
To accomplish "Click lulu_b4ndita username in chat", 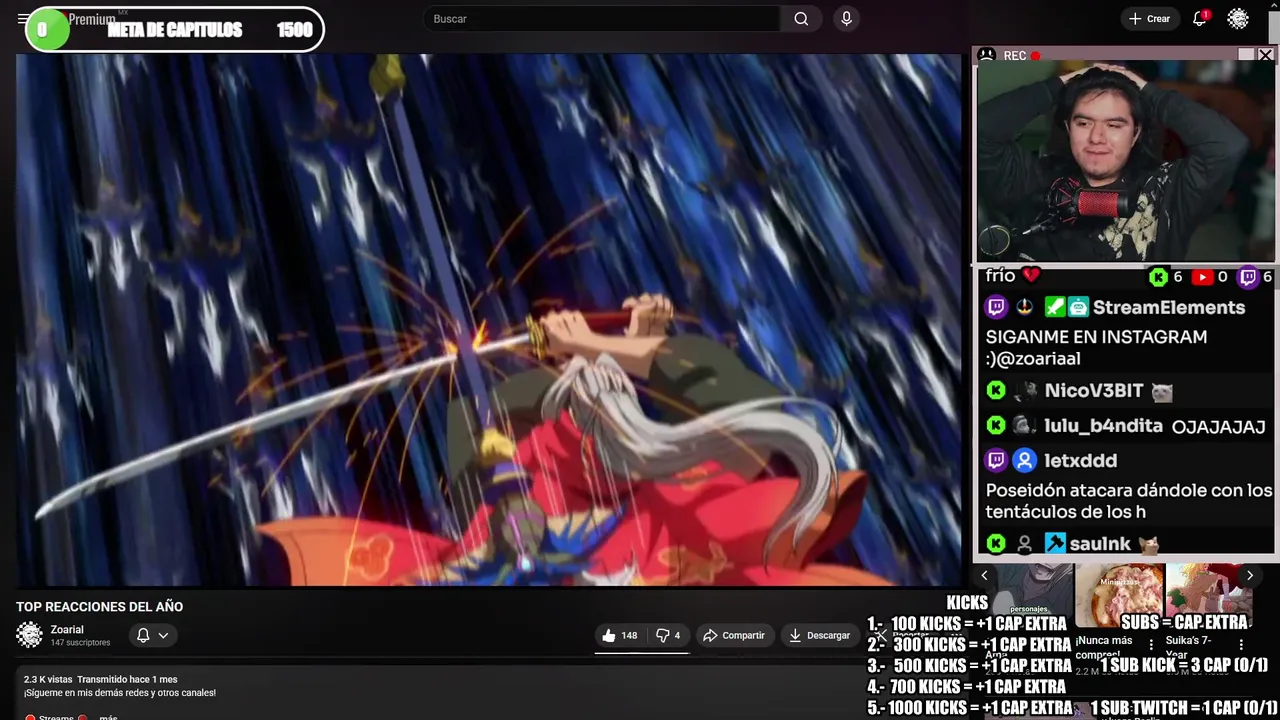I will pyautogui.click(x=1103, y=426).
